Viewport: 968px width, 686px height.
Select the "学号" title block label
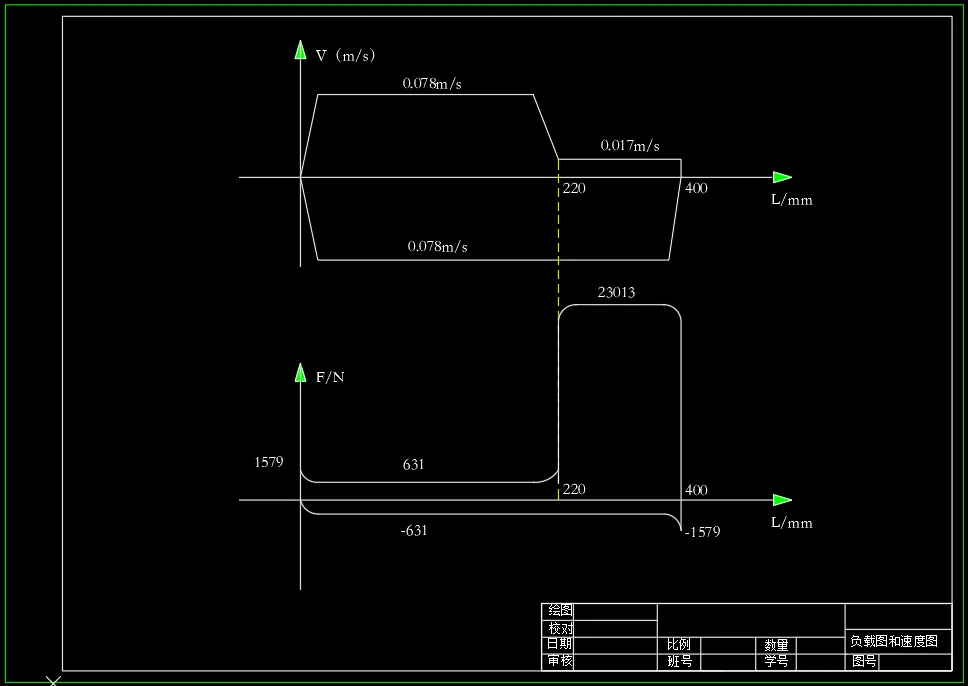click(x=776, y=661)
